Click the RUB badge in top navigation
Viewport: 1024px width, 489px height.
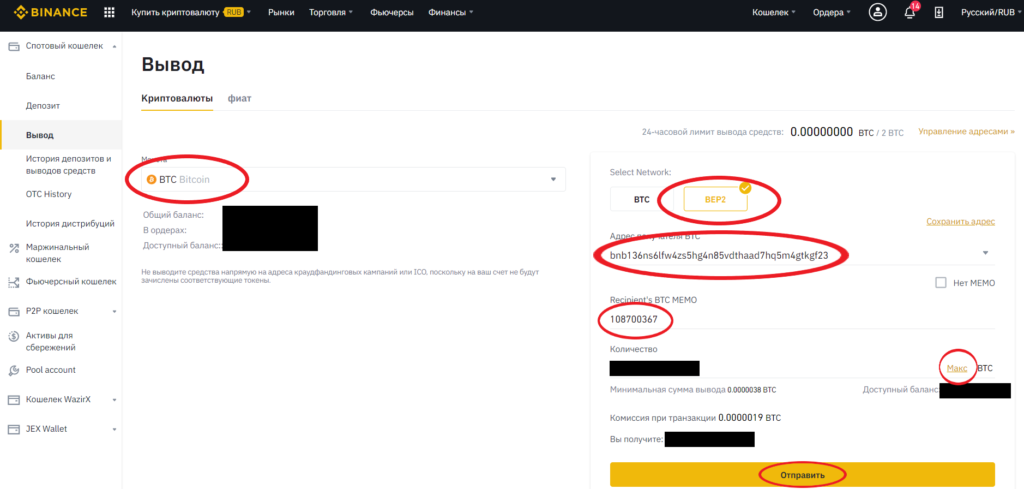(x=233, y=12)
